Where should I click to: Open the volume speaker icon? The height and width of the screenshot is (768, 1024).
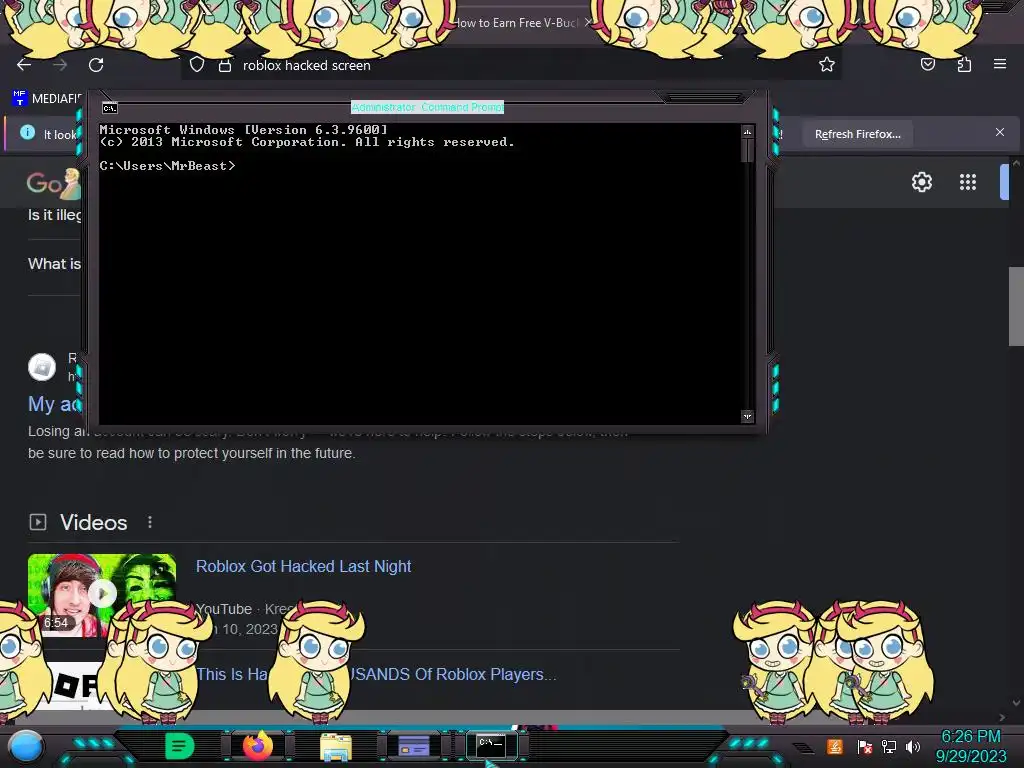coord(913,746)
